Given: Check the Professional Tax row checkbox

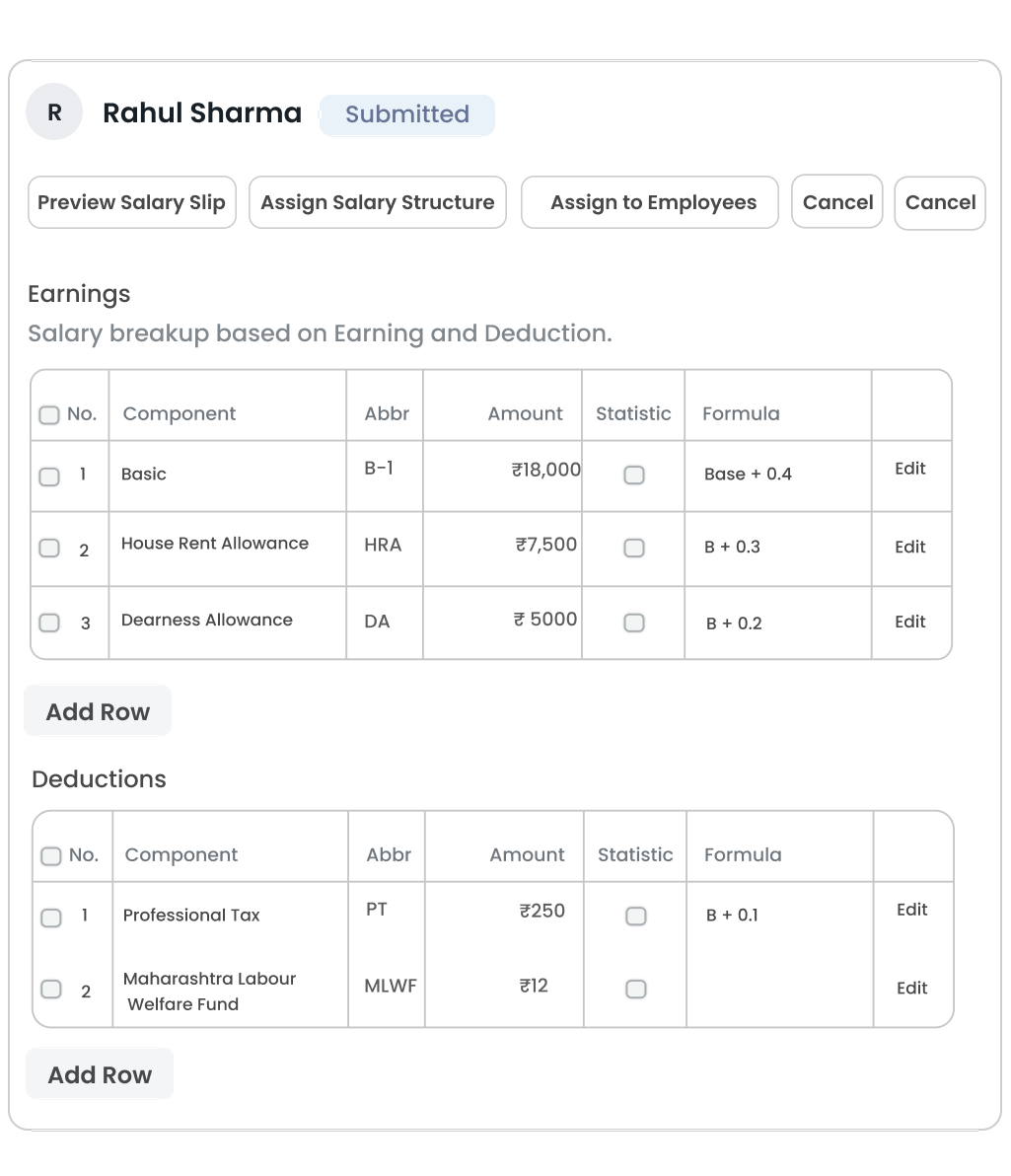Looking at the screenshot, I should [x=51, y=918].
